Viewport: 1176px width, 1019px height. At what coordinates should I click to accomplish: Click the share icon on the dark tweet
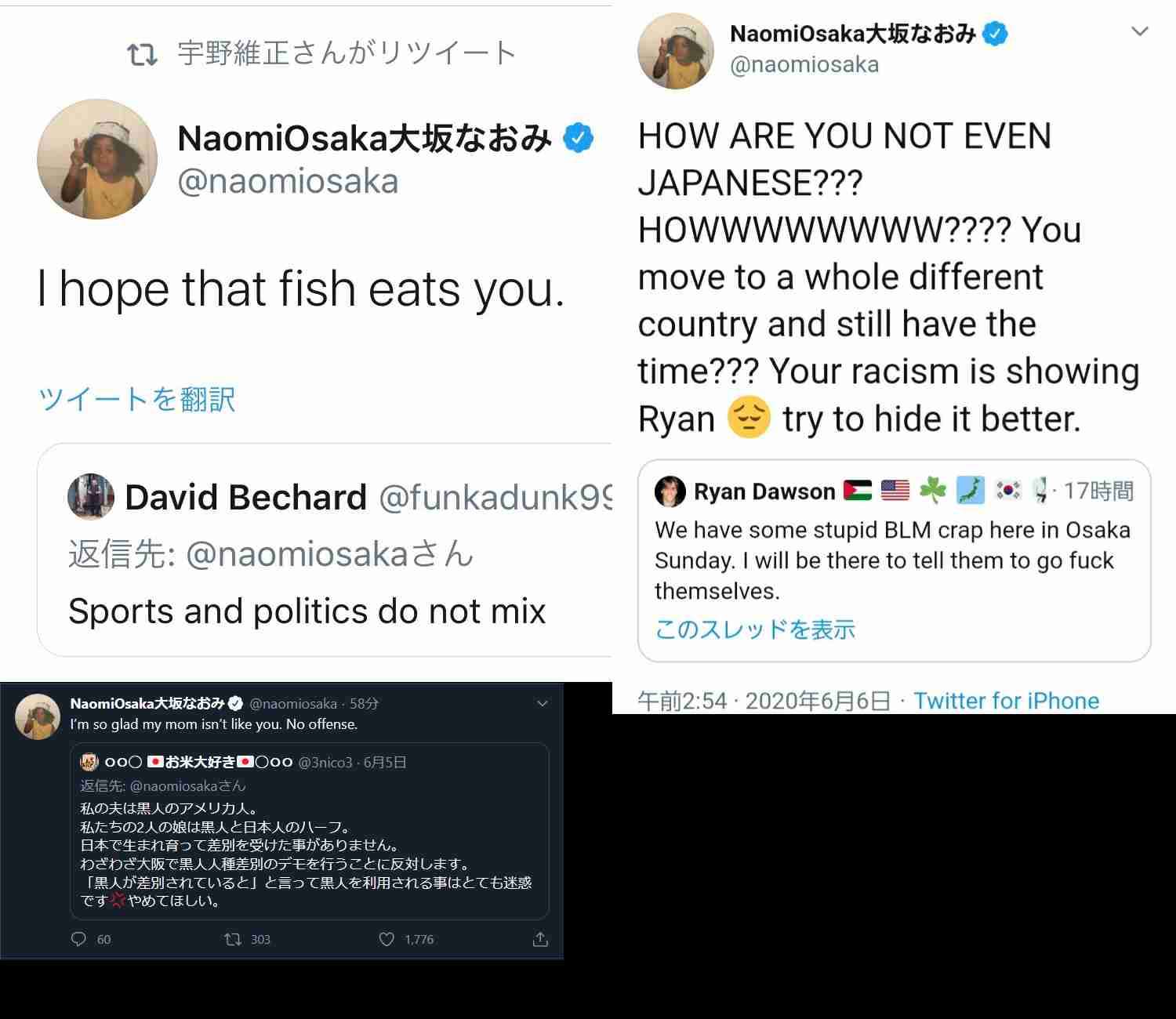click(540, 939)
